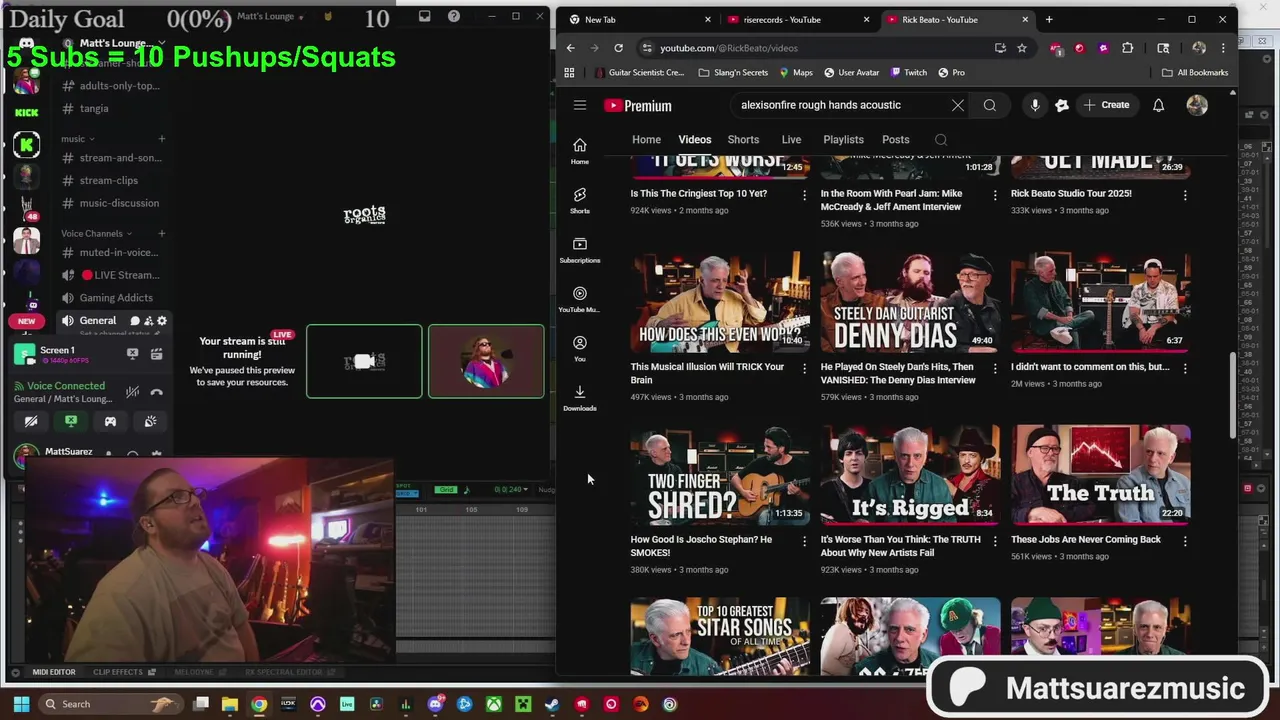The image size is (1280, 720).
Task: Collapse the music category in Discord
Action: 77,139
